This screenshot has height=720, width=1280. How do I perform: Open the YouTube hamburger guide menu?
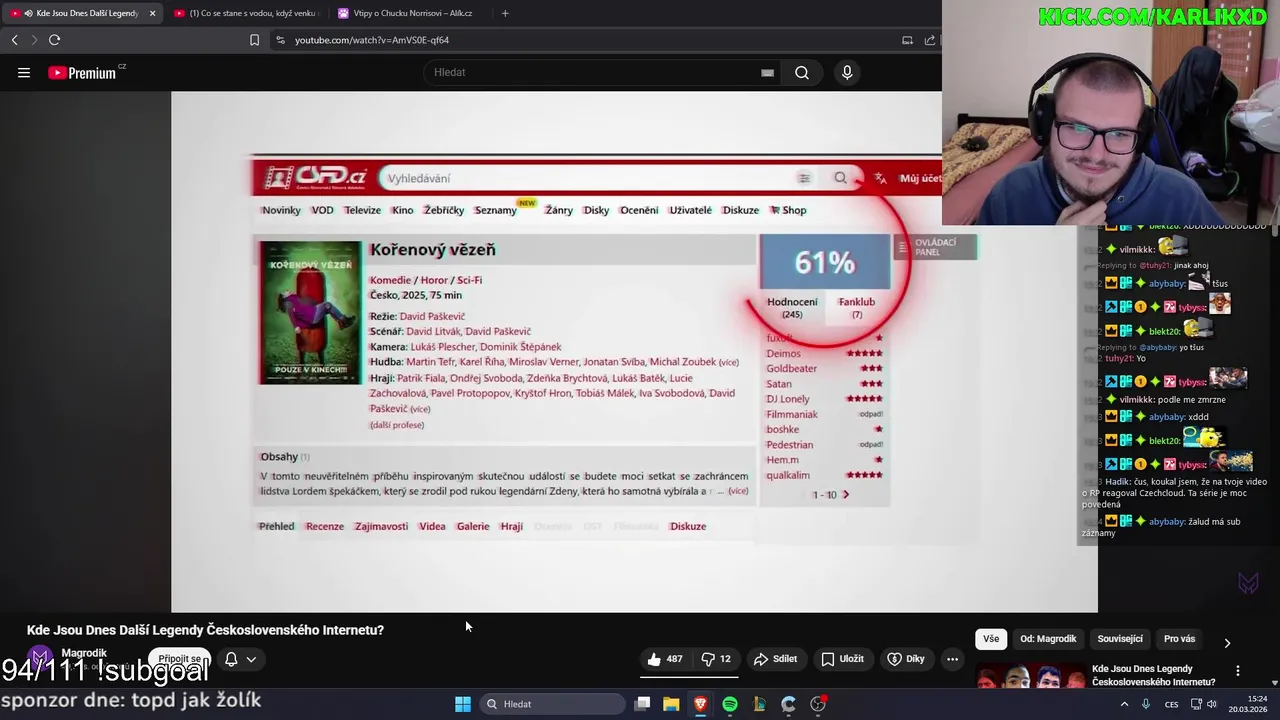click(x=24, y=72)
